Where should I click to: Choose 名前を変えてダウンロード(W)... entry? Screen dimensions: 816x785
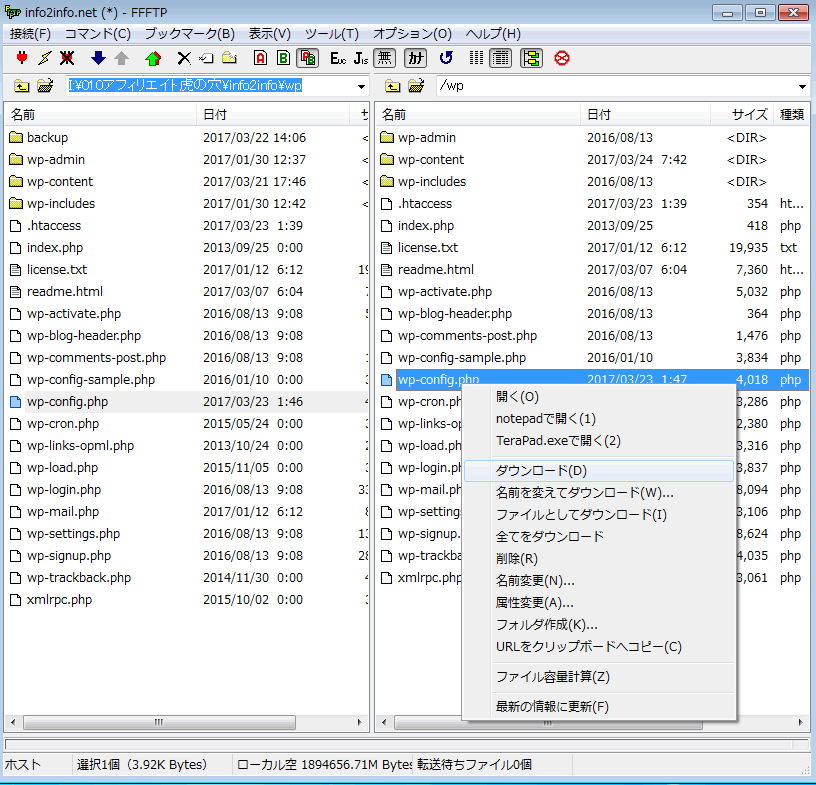point(599,492)
